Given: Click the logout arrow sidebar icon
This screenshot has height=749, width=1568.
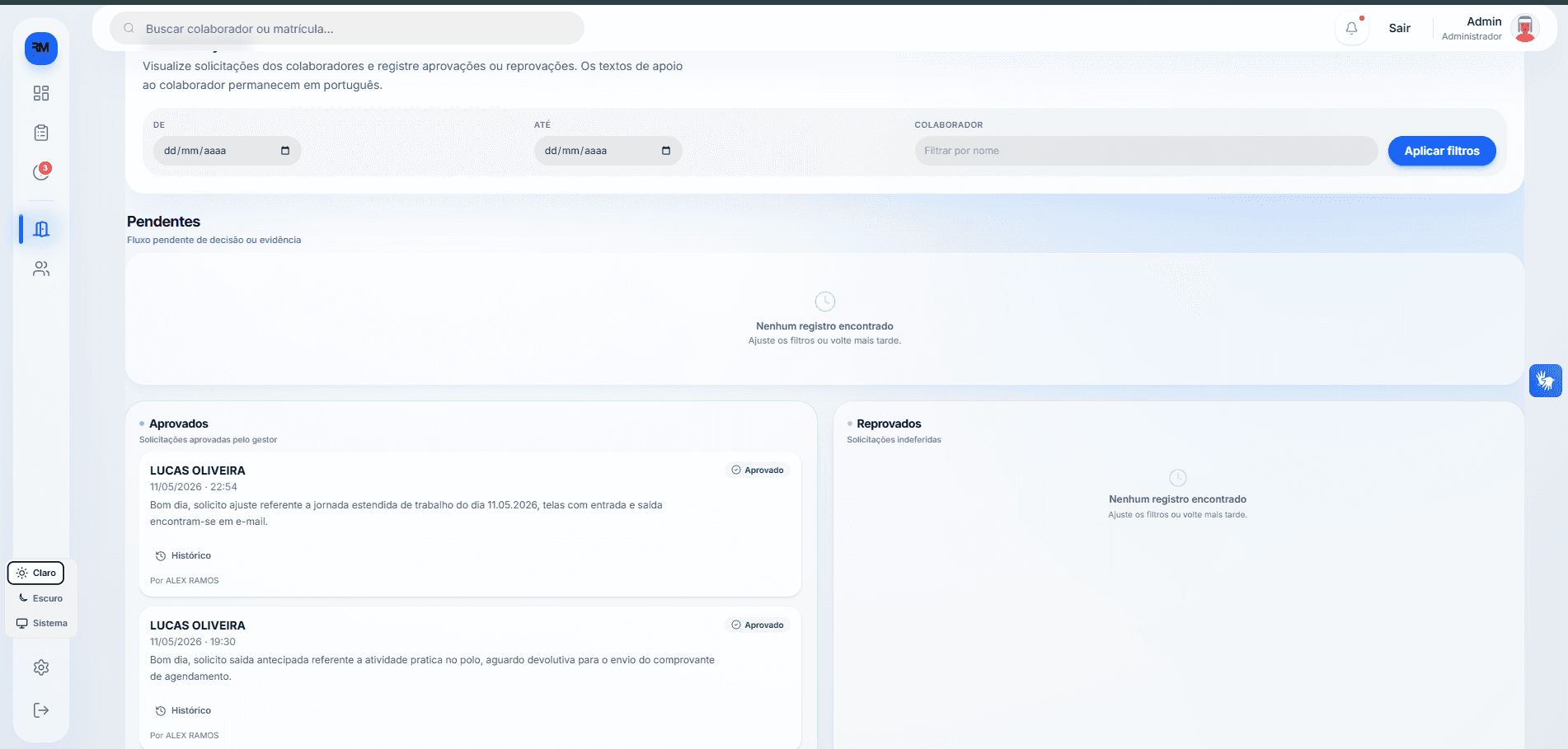Looking at the screenshot, I should (x=41, y=710).
